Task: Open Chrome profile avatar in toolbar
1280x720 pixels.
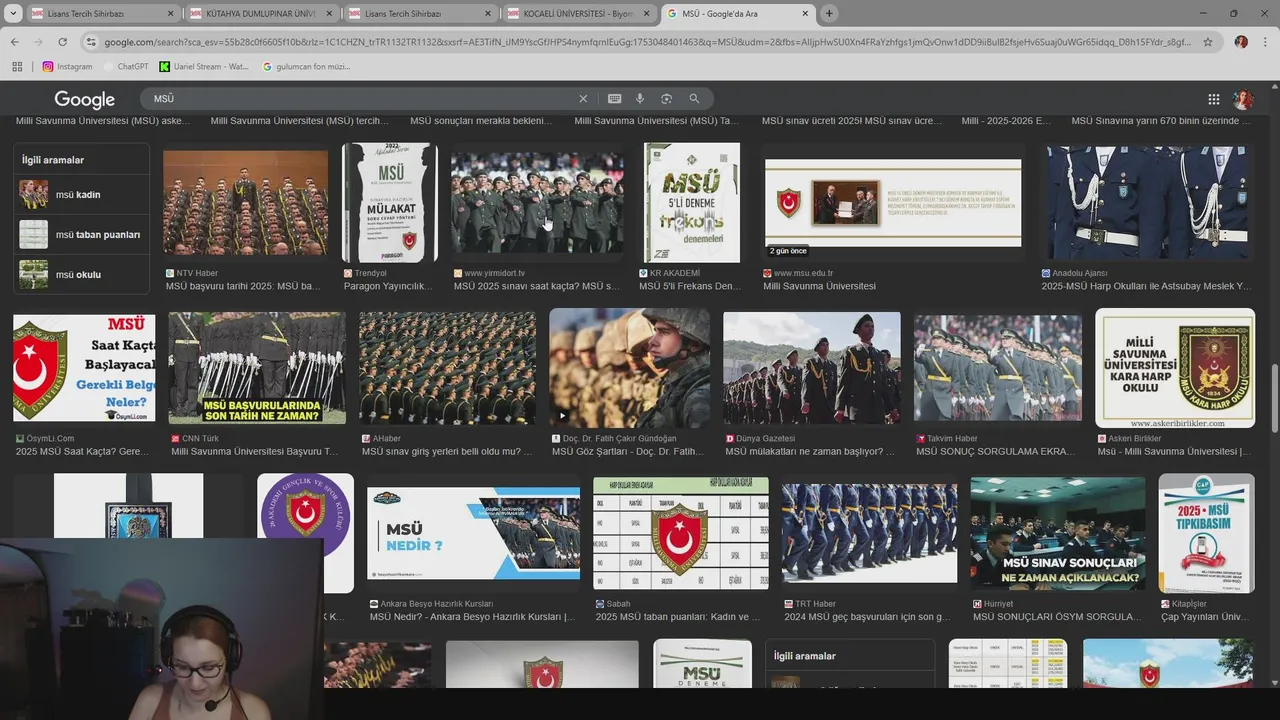Action: tap(1241, 42)
